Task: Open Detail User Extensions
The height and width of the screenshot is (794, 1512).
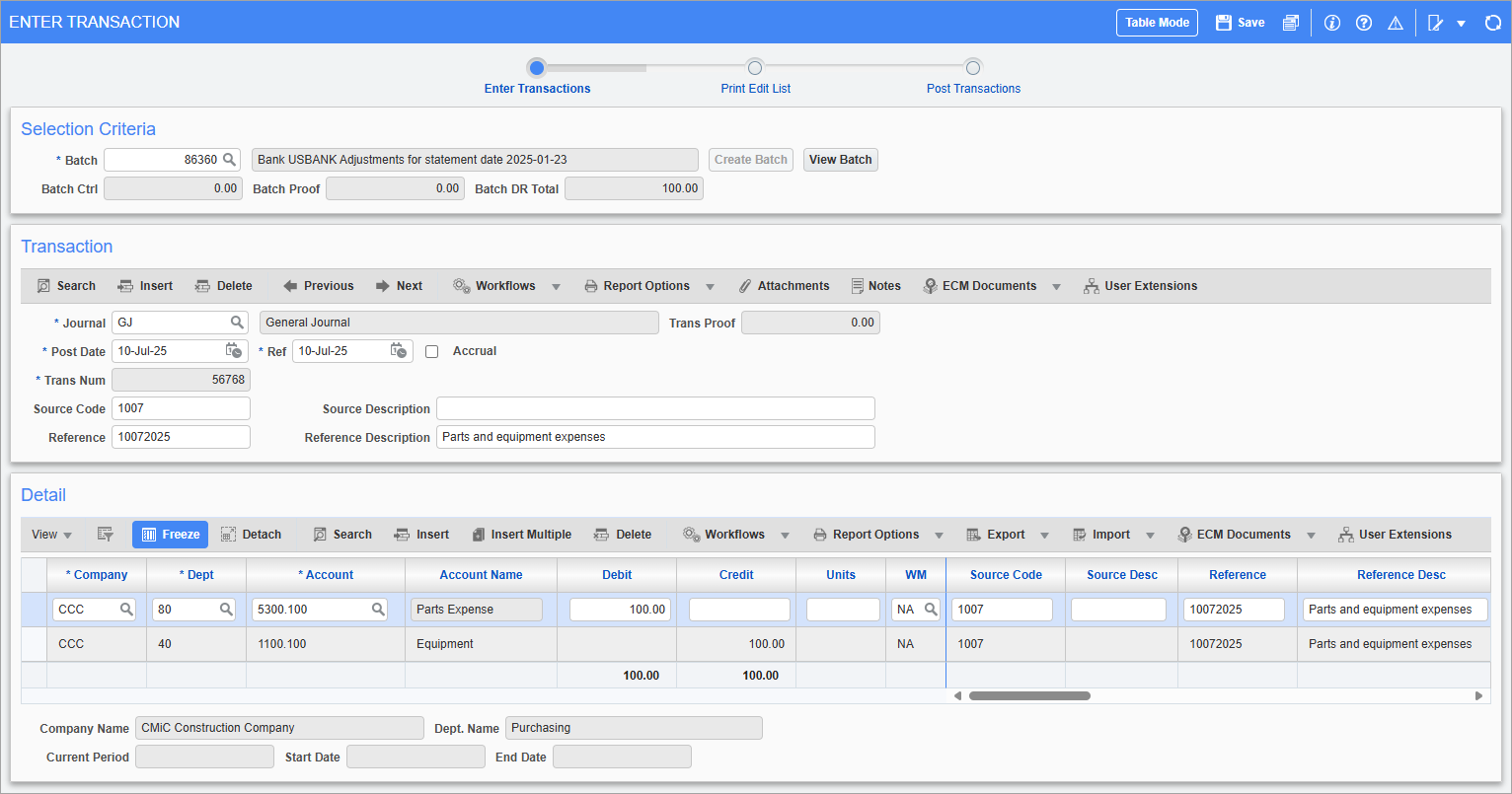Action: point(1395,535)
